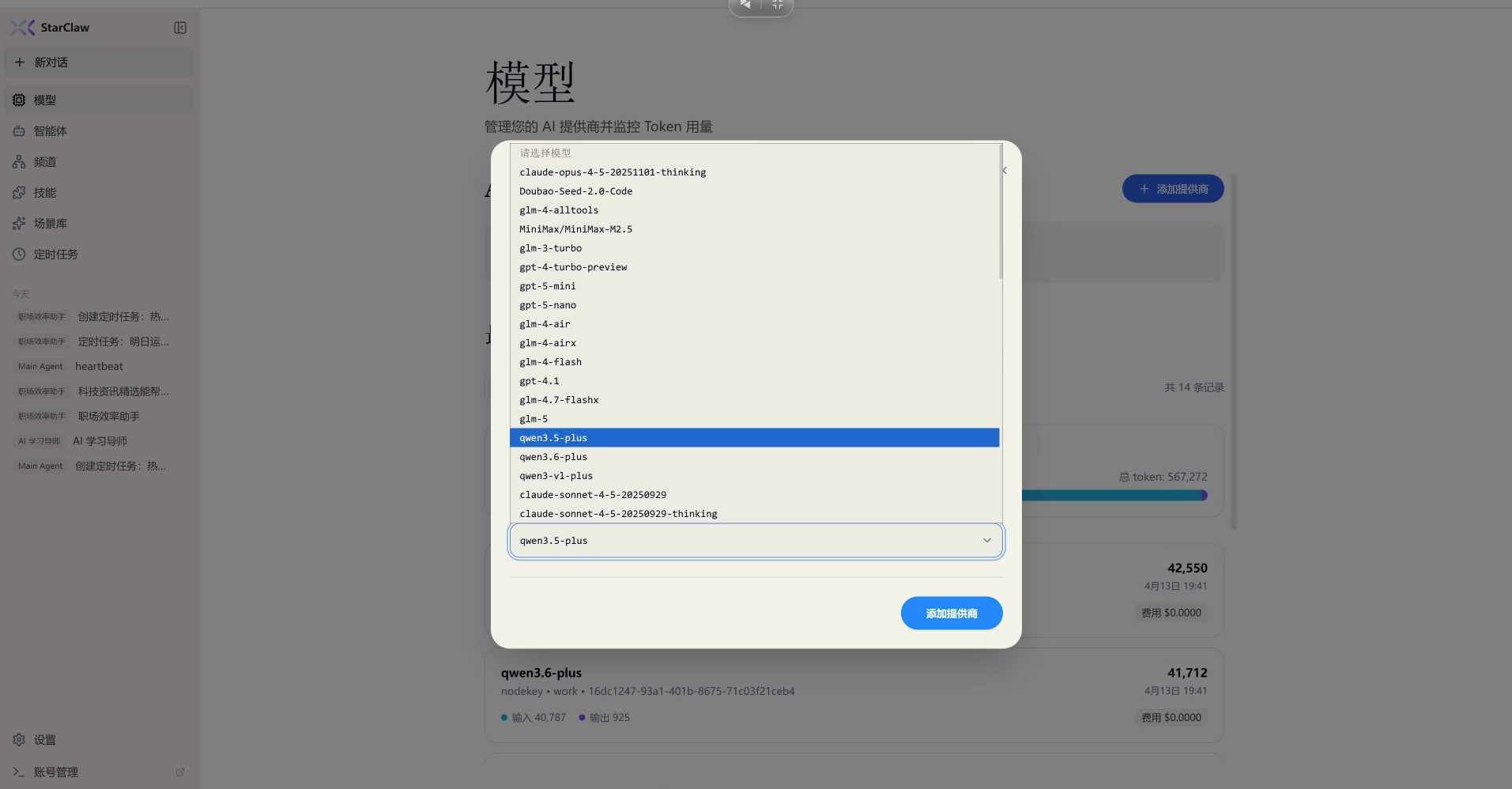The width and height of the screenshot is (1512, 789).
Task: Mute sound using the top speaker icon
Action: click(x=745, y=5)
